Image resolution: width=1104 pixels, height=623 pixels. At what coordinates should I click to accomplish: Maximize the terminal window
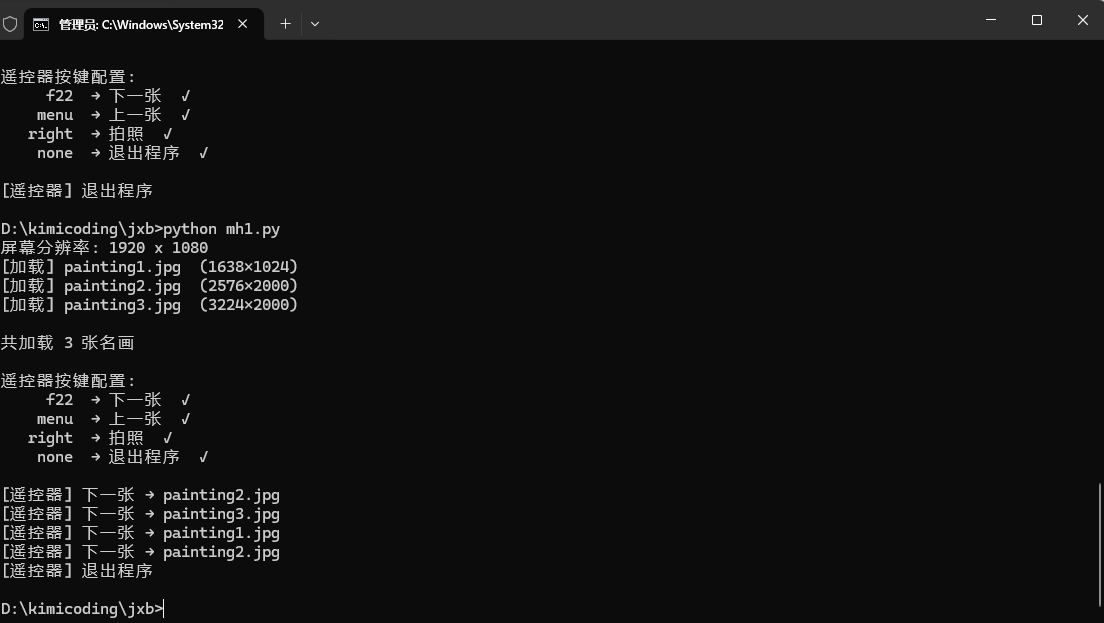(x=1036, y=20)
